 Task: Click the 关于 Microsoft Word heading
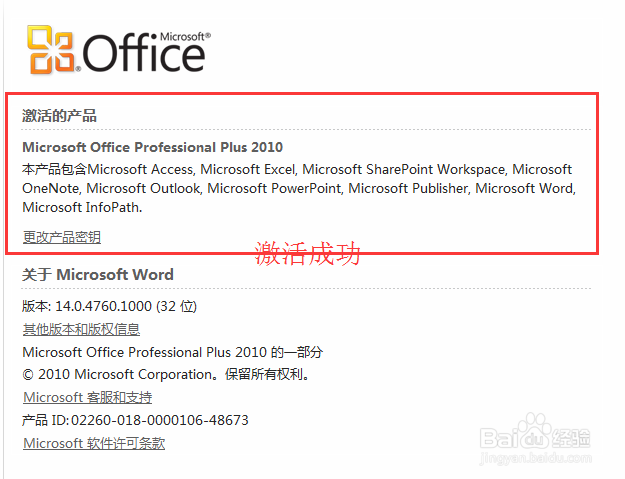[97, 275]
